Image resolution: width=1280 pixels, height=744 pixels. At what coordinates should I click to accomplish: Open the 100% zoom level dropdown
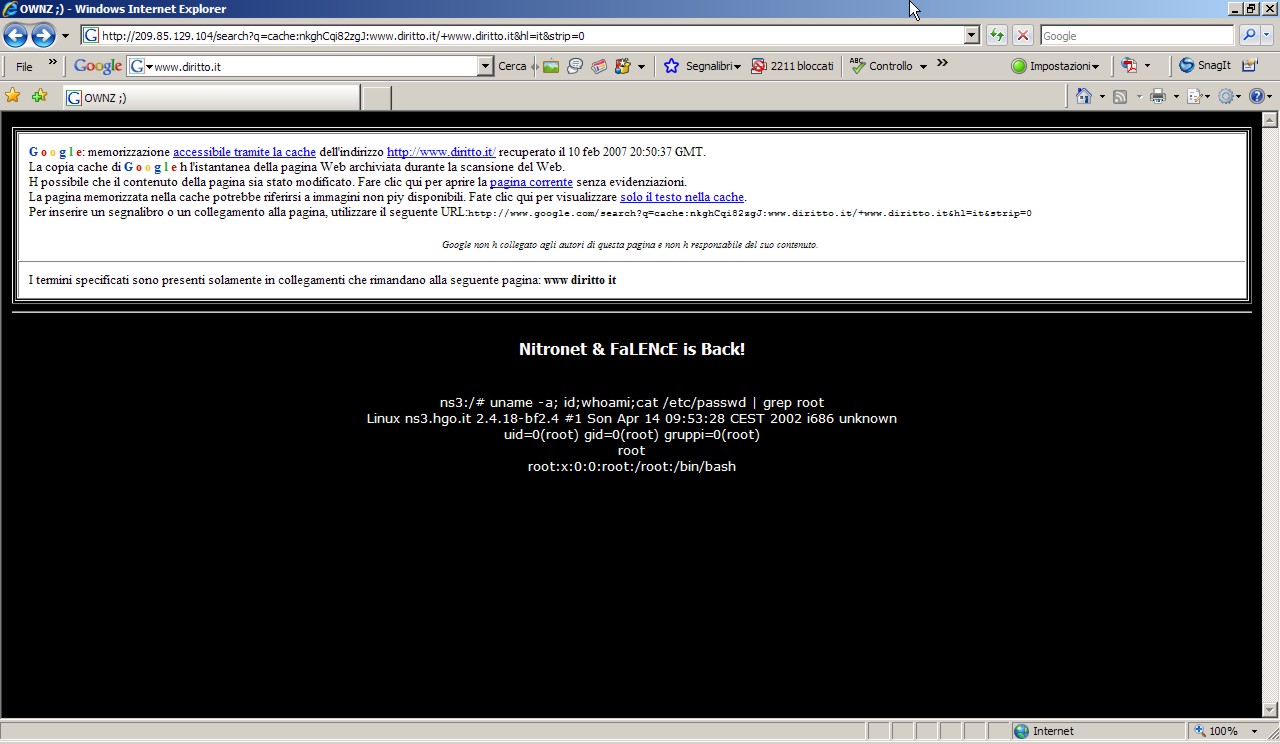(x=1255, y=731)
